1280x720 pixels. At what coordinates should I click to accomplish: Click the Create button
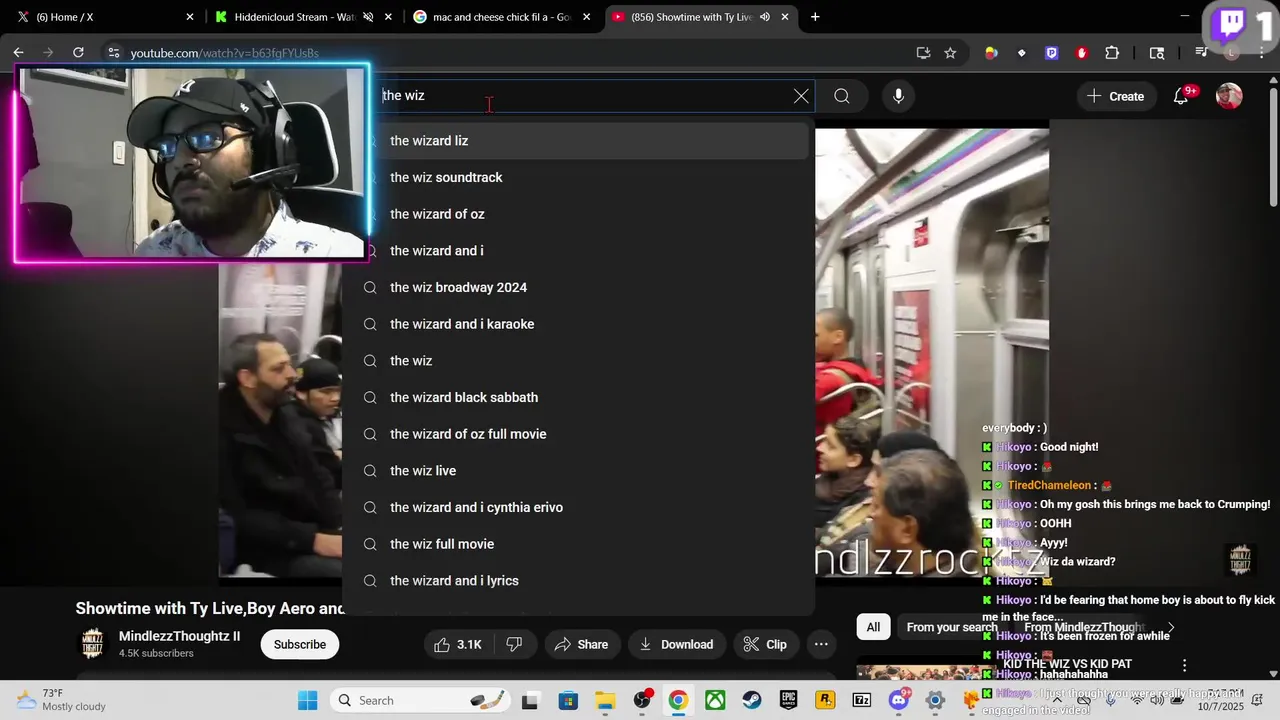1115,96
